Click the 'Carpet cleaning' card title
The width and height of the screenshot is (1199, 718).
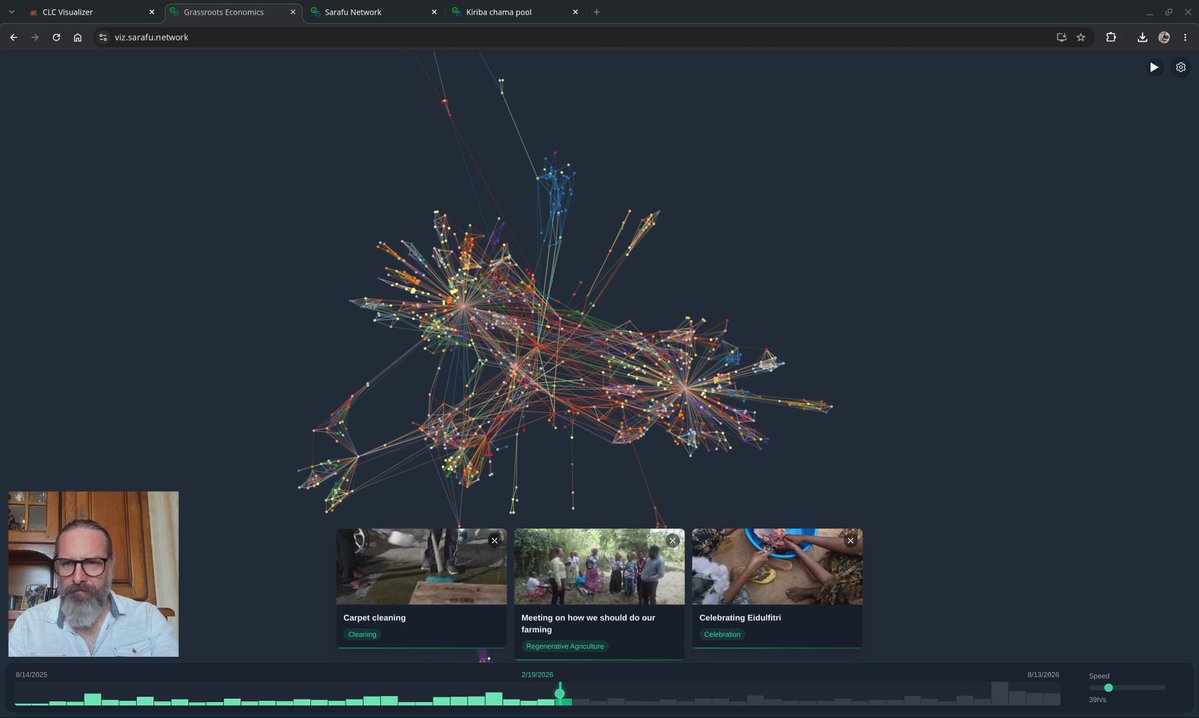[375, 618]
